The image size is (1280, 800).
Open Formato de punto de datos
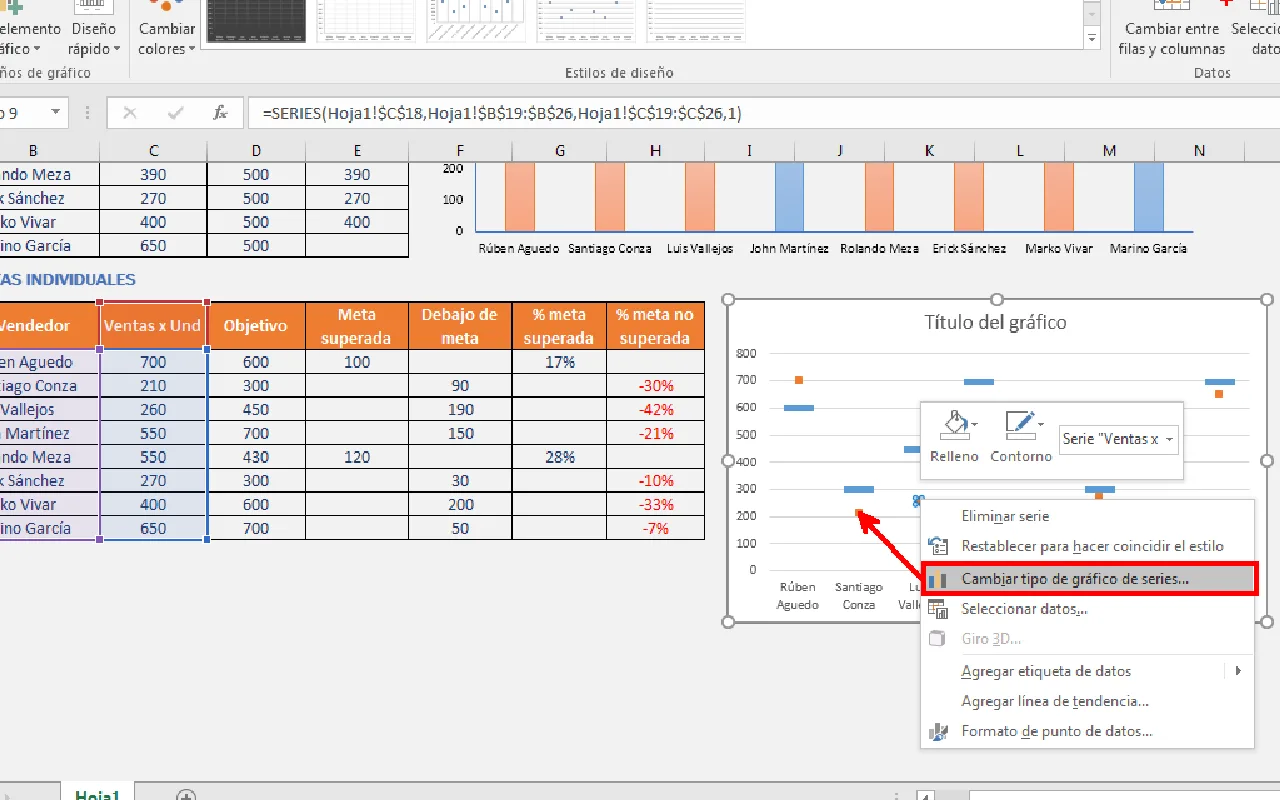(x=1056, y=731)
